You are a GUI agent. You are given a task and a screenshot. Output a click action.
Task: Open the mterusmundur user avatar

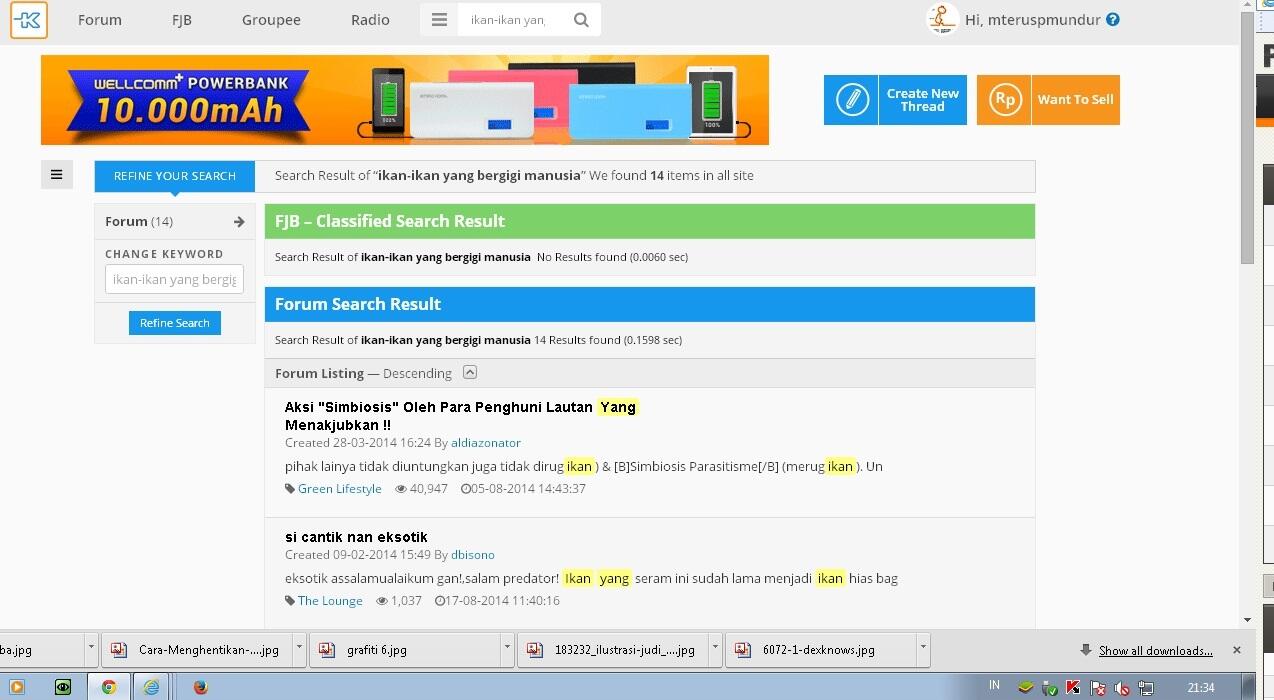[942, 19]
